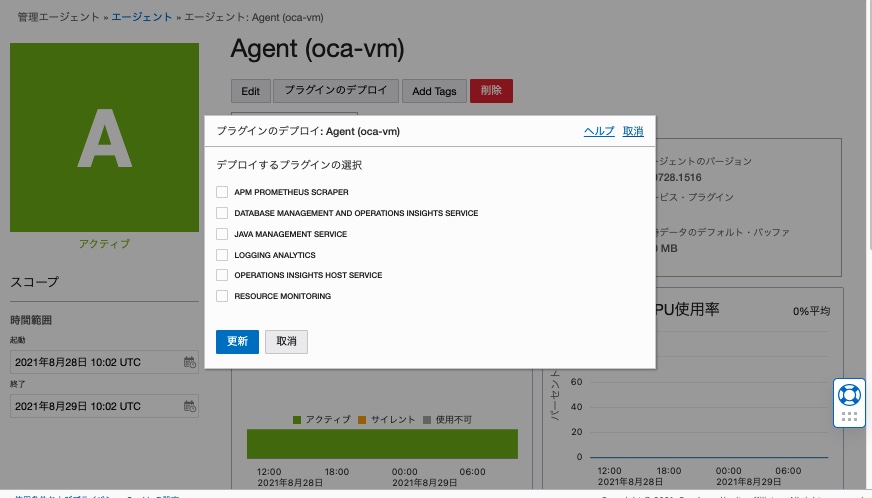Open calendar picker for end time

tap(190, 406)
